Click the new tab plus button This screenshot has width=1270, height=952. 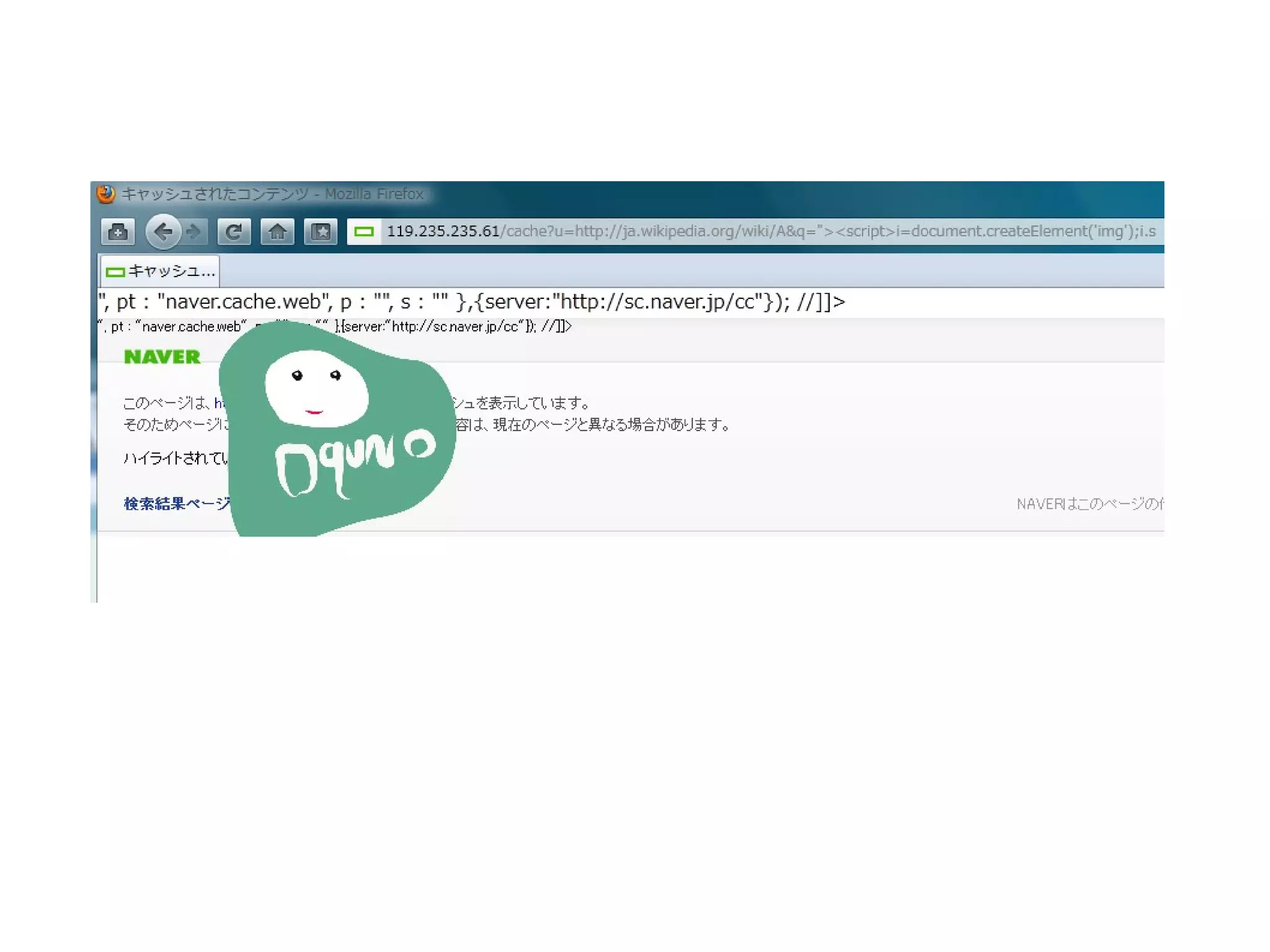pyautogui.click(x=118, y=232)
